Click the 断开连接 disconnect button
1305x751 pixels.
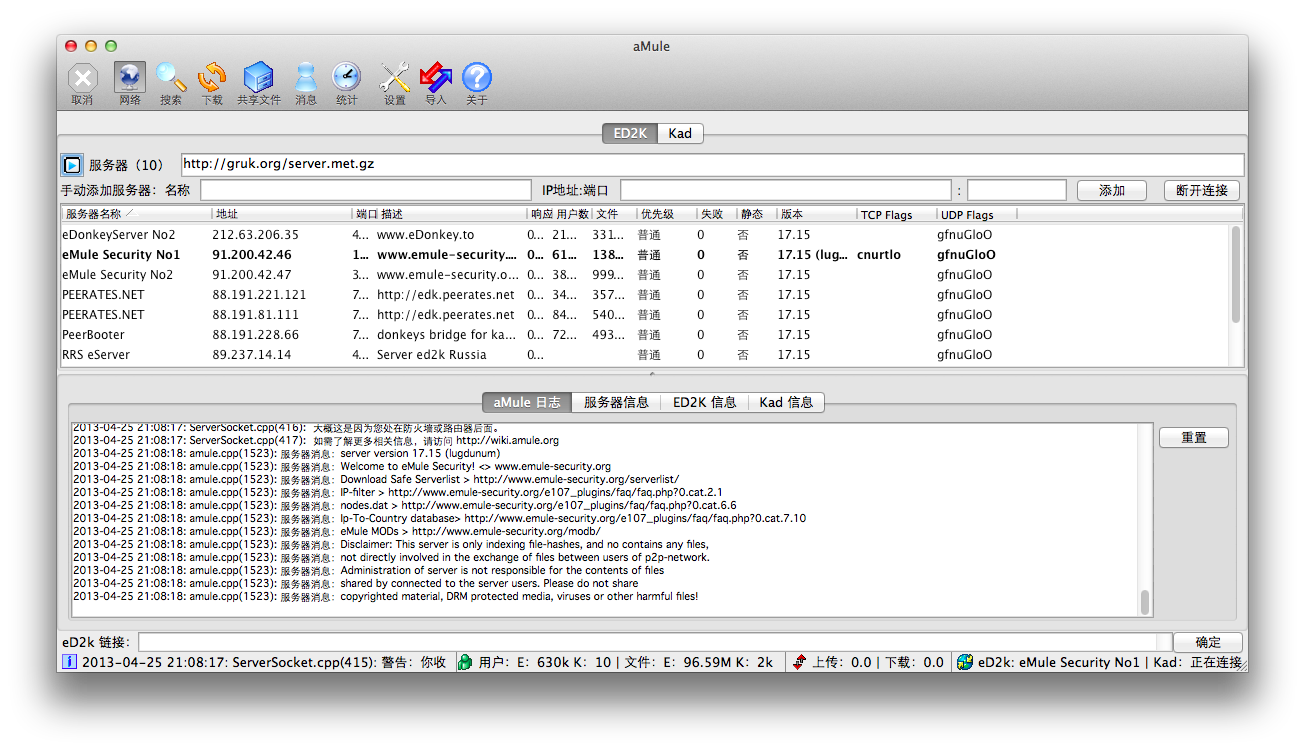1202,190
